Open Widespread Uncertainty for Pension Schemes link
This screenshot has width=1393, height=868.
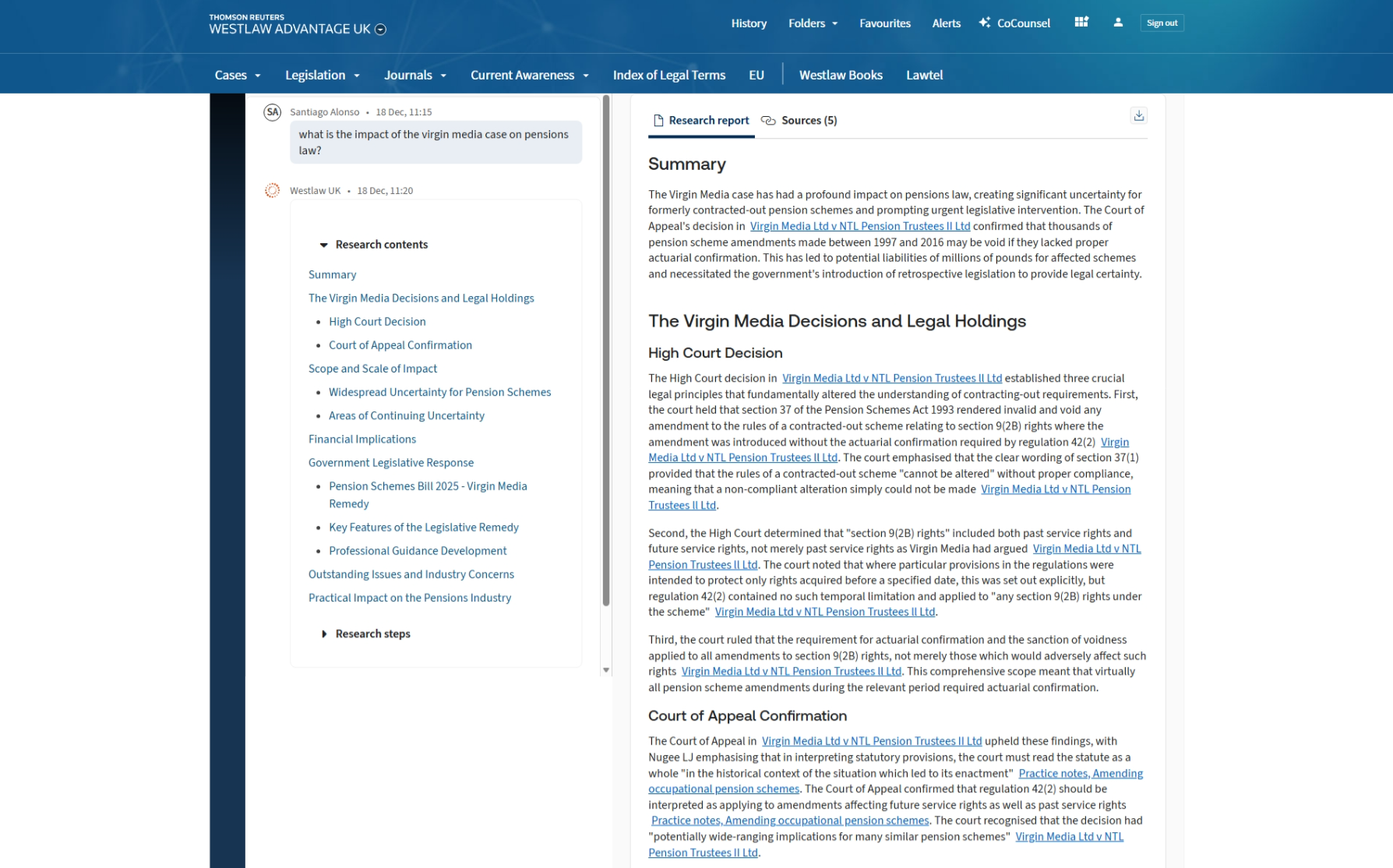click(439, 392)
